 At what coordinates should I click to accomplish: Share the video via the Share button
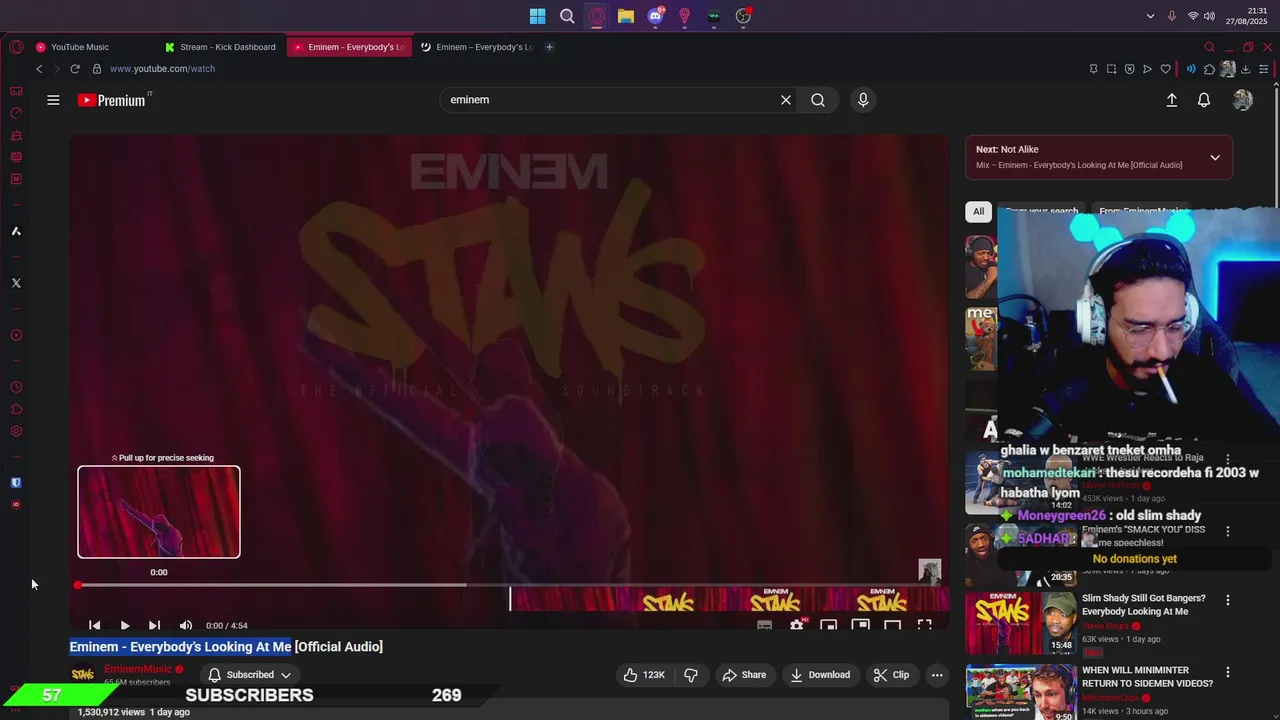tap(744, 675)
